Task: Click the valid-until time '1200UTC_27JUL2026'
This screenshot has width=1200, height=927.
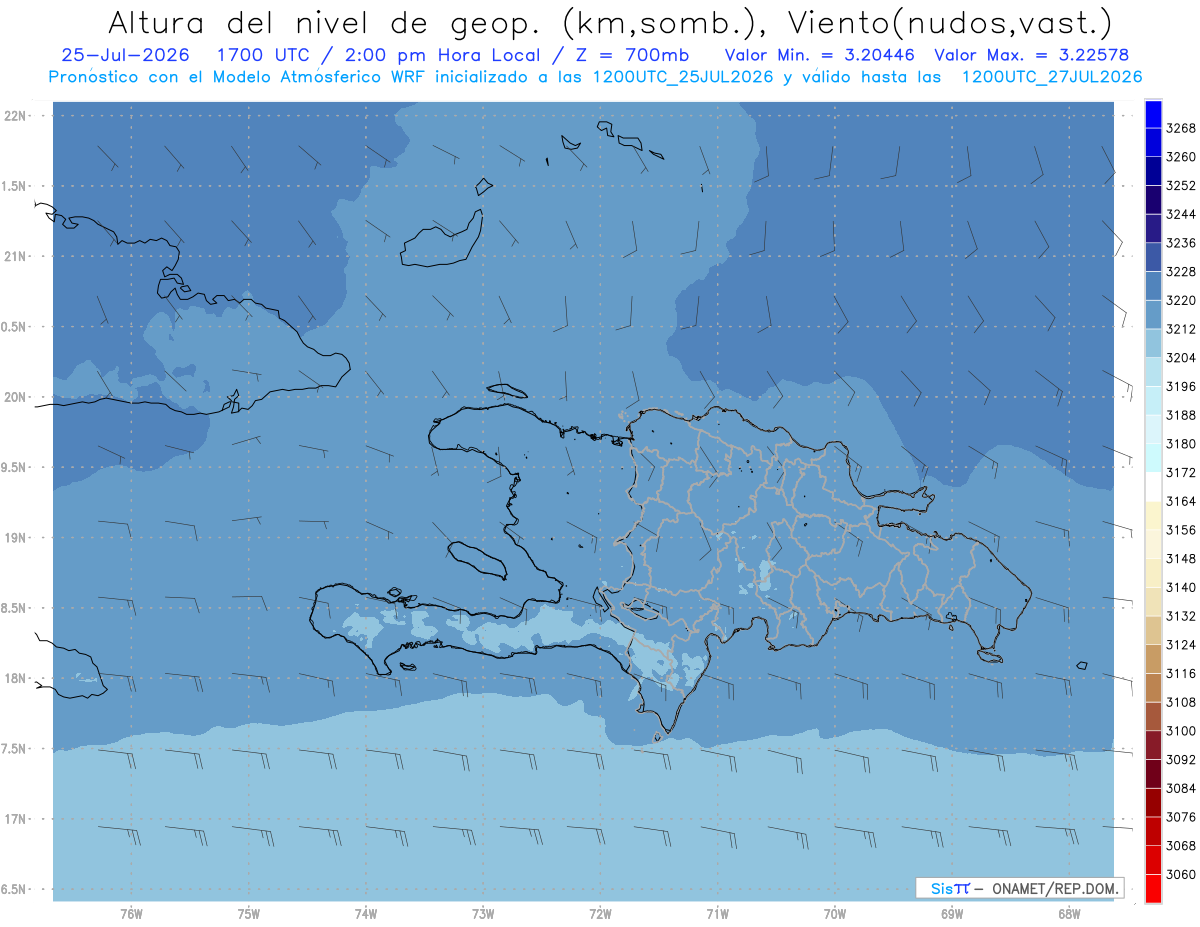Action: (1051, 77)
